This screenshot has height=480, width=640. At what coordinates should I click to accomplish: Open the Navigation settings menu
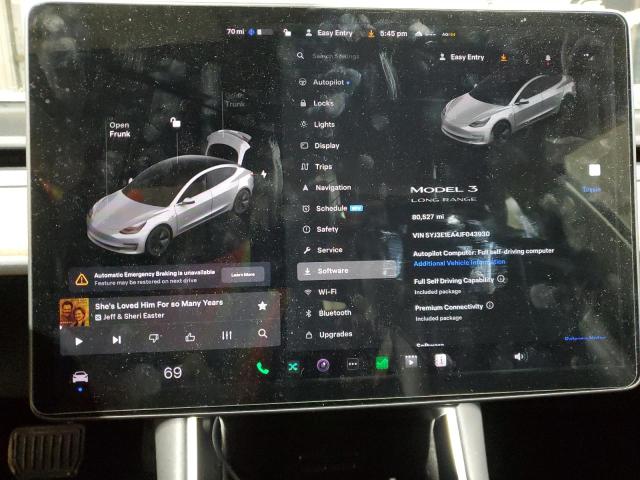[327, 187]
